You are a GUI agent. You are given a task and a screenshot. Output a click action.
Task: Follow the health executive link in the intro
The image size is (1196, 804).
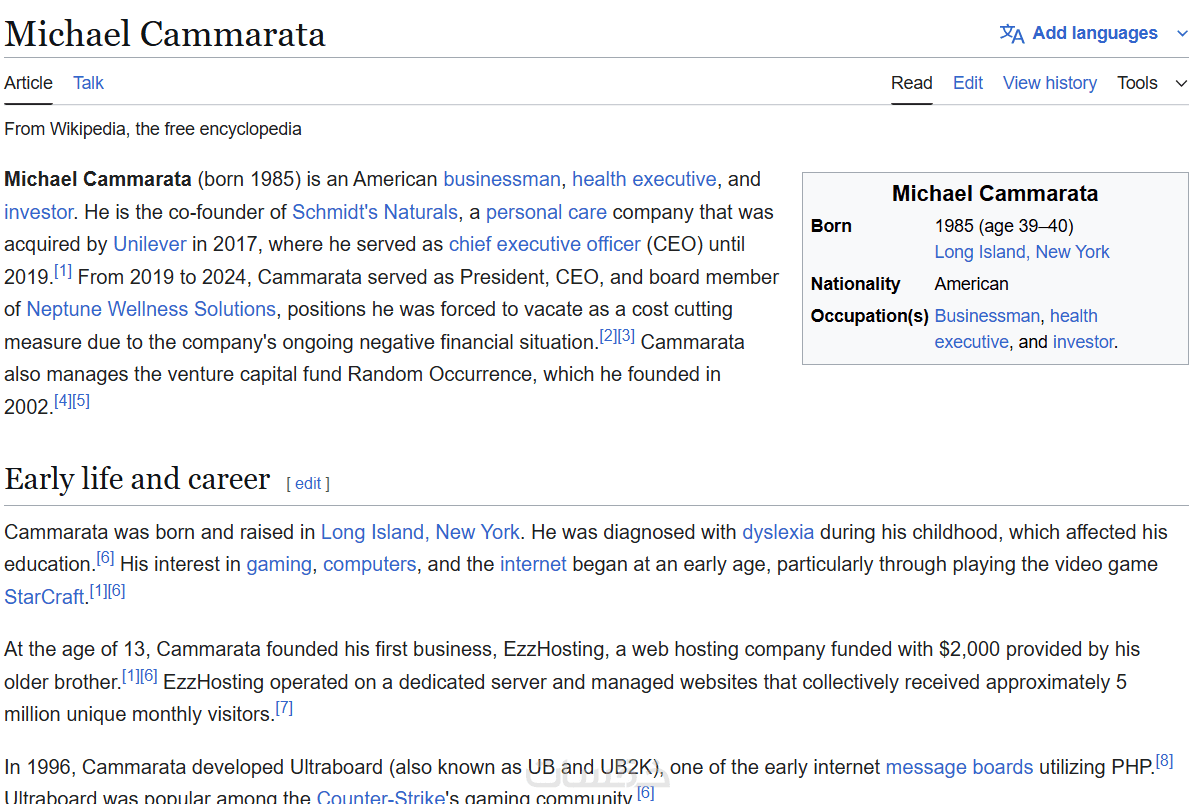click(645, 179)
